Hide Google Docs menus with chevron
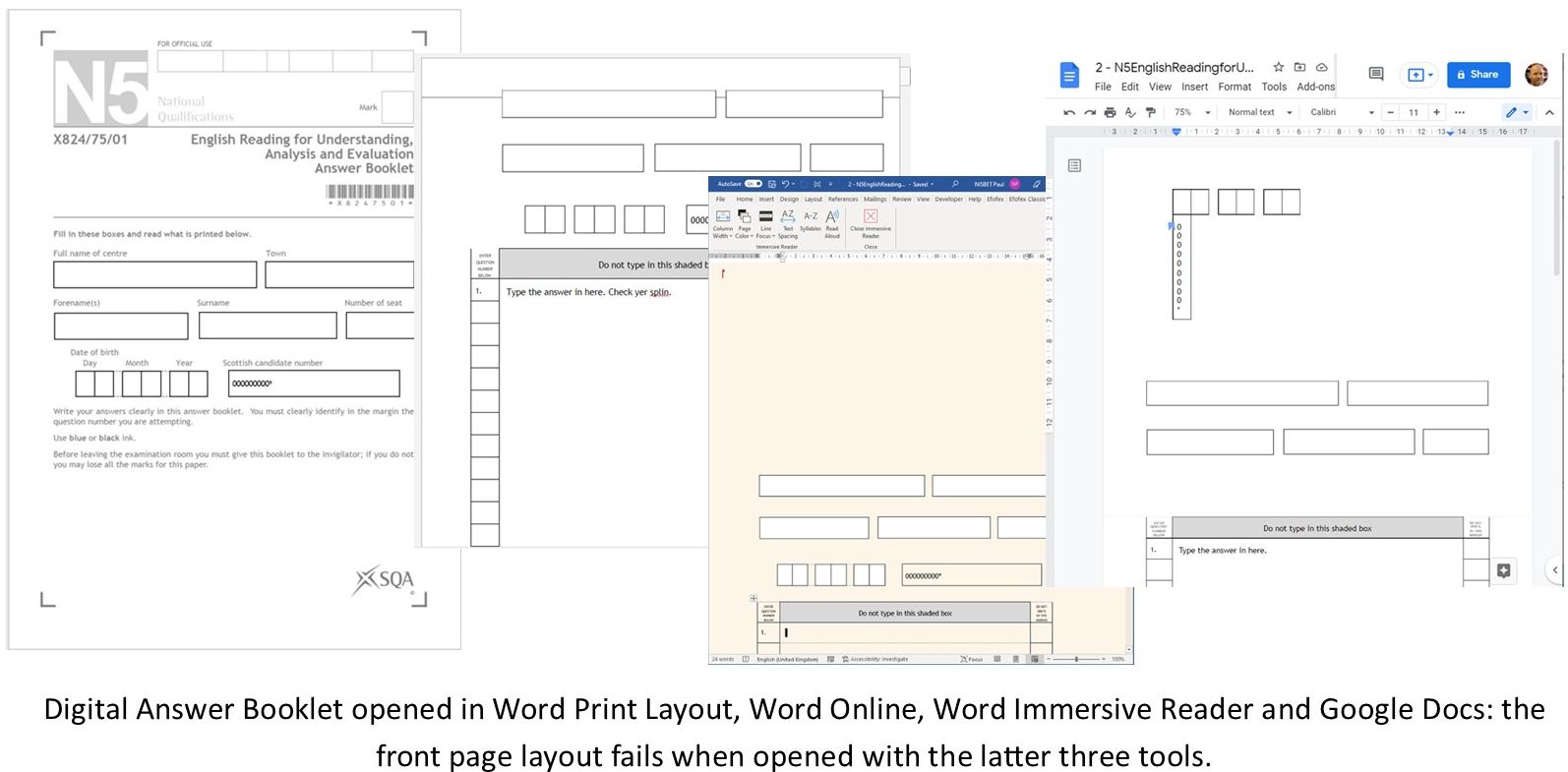The image size is (1568, 772). click(x=1549, y=112)
